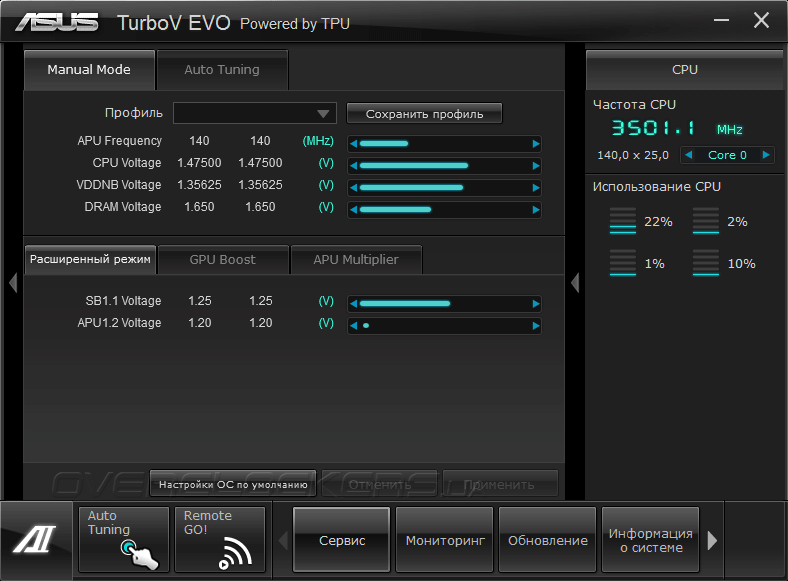Click the ASUS AI Suite logo icon
Image resolution: width=788 pixels, height=581 pixels.
[36, 540]
